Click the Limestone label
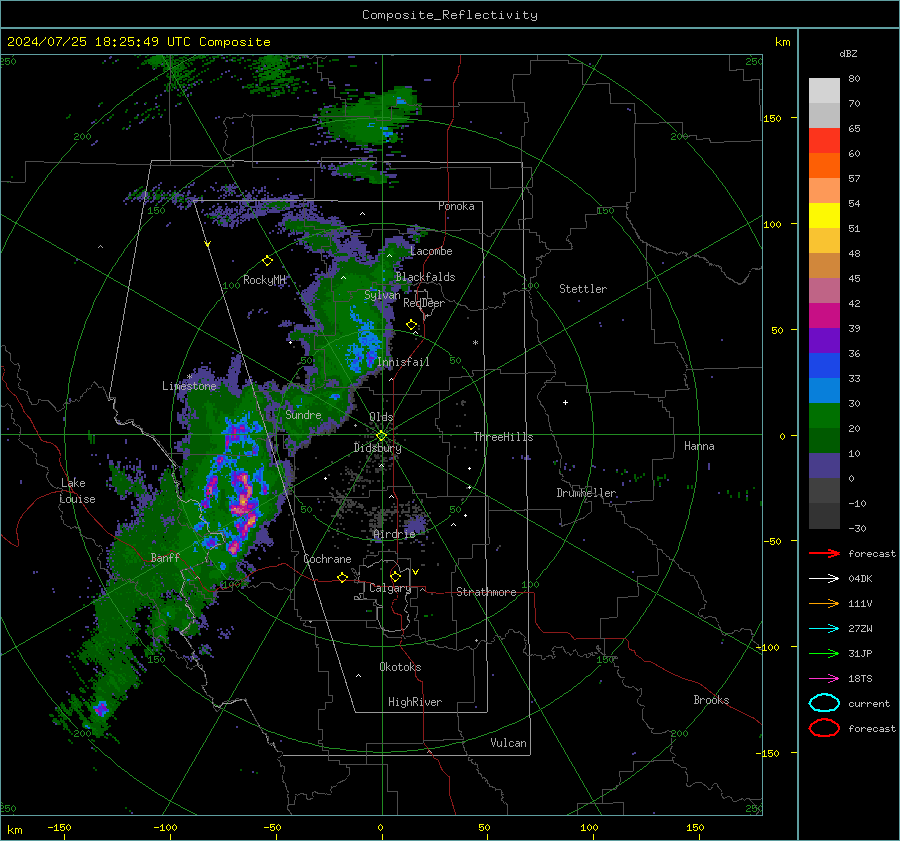The width and height of the screenshot is (900, 841). pos(189,386)
